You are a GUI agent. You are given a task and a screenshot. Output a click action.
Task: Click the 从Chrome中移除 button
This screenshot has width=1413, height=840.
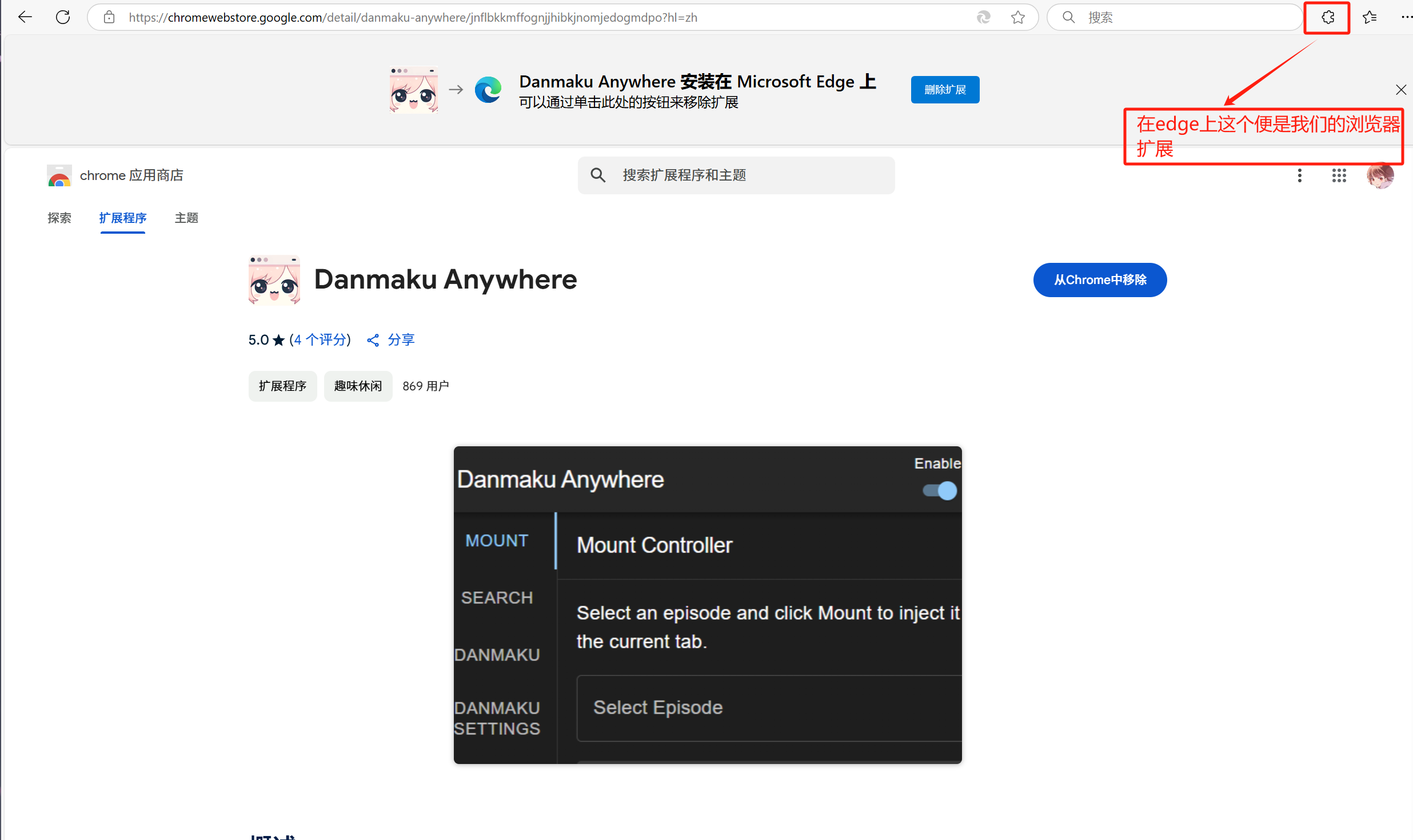point(1099,280)
